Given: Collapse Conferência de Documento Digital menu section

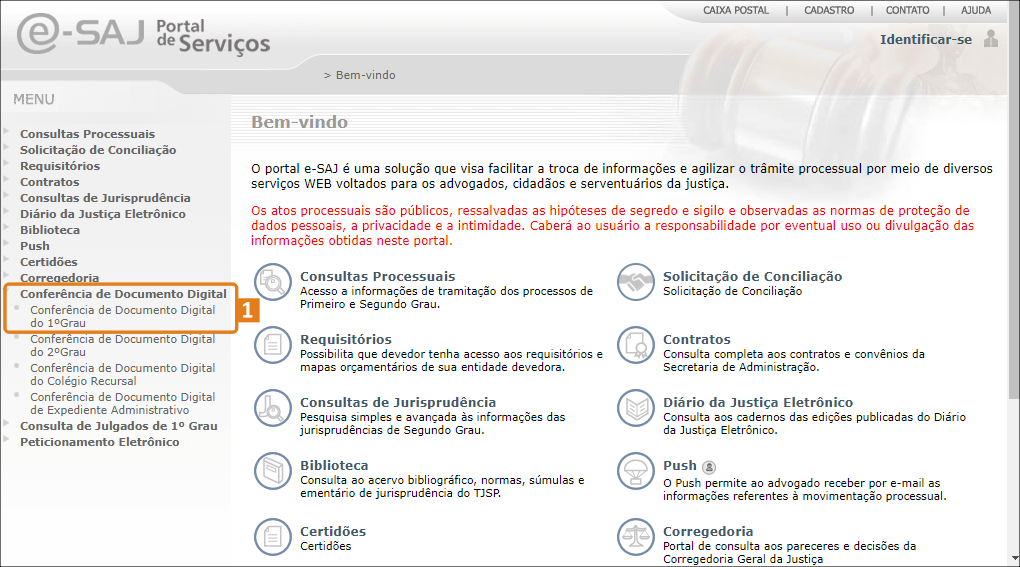Looking at the screenshot, I should pos(123,294).
